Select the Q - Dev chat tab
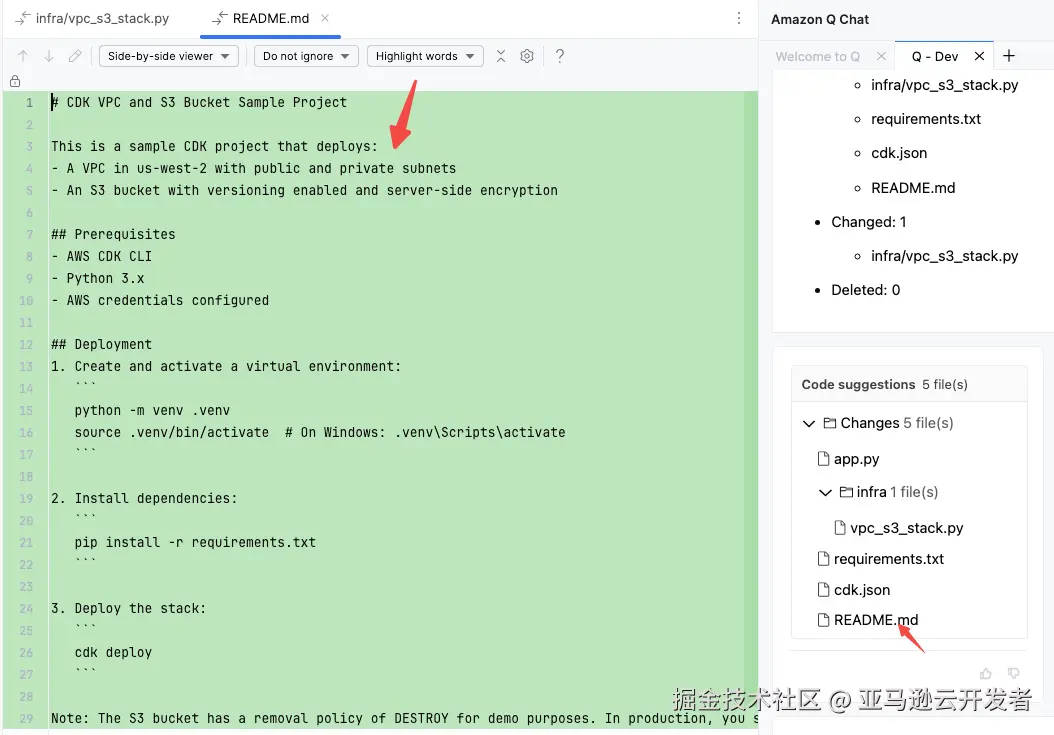Image resolution: width=1054 pixels, height=735 pixels. (x=934, y=56)
